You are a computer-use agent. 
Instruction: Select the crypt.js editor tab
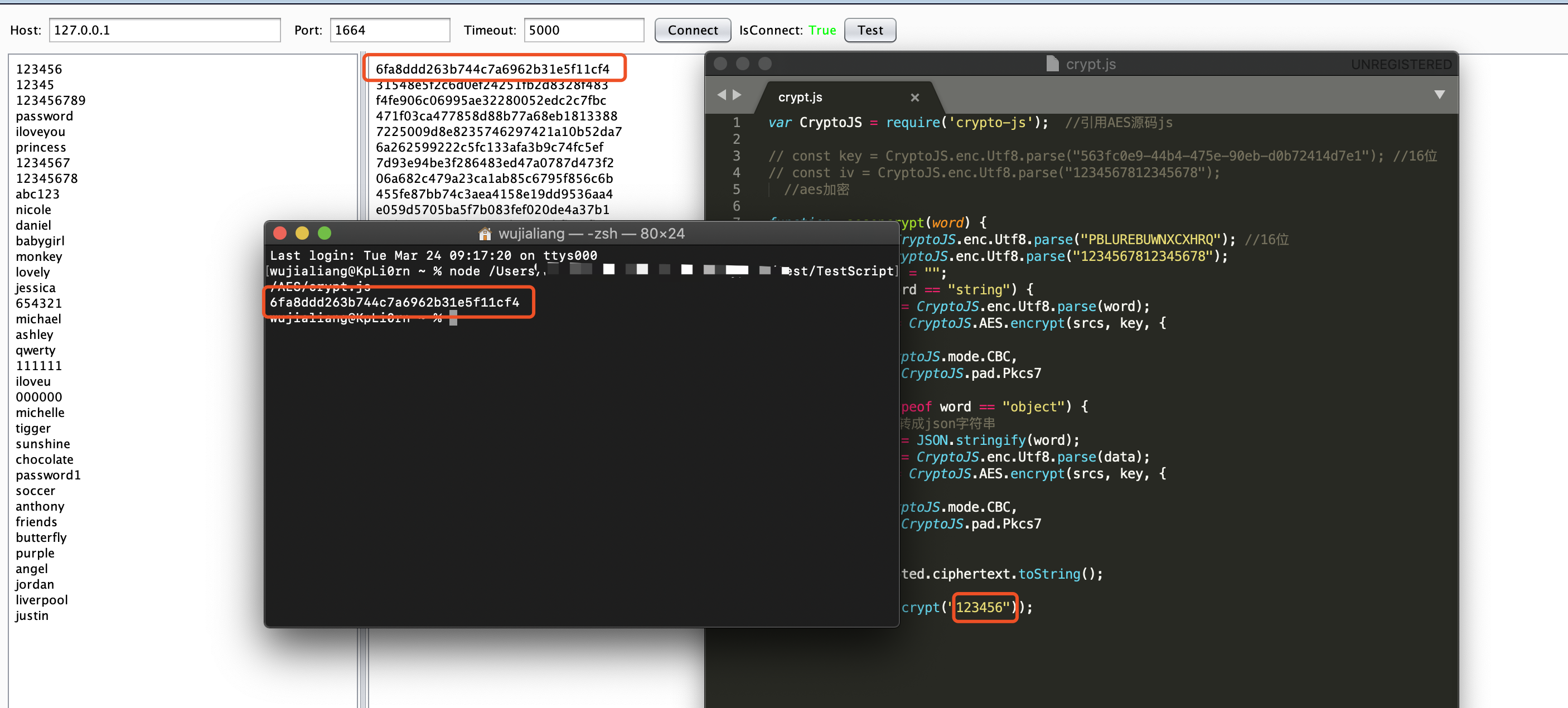coord(800,98)
